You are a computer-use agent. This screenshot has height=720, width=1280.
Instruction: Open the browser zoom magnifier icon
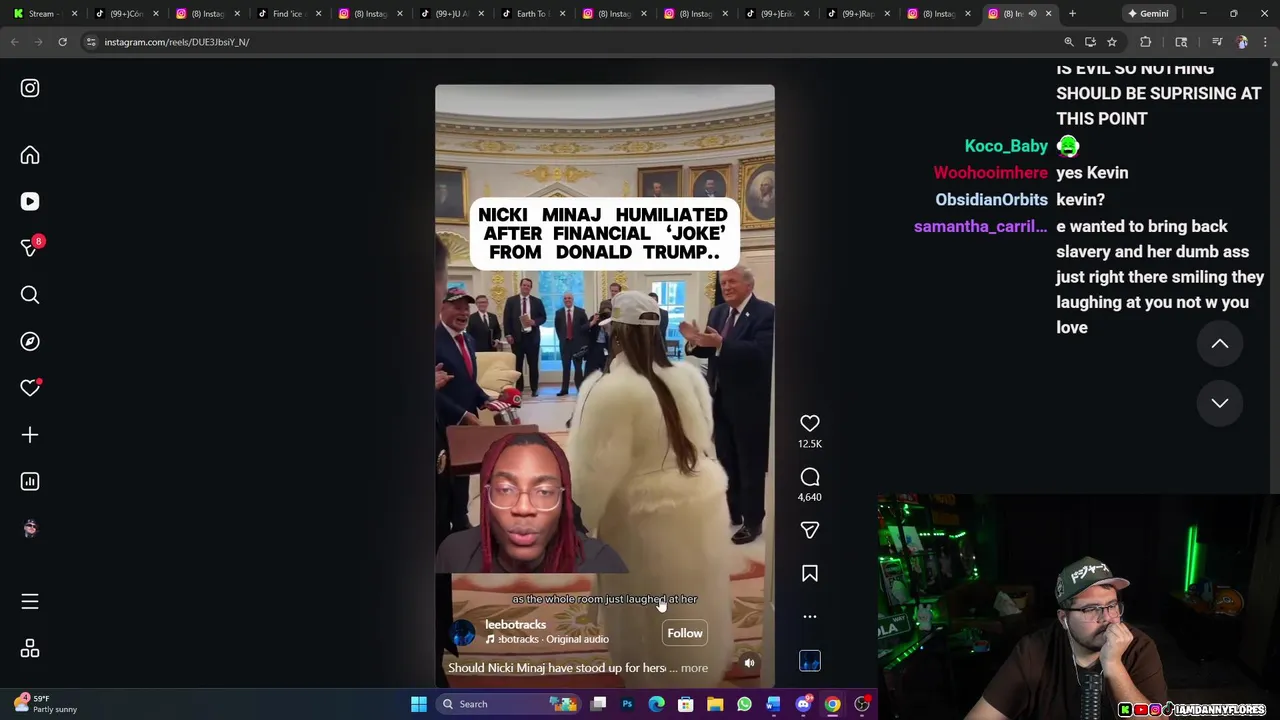coord(1068,42)
